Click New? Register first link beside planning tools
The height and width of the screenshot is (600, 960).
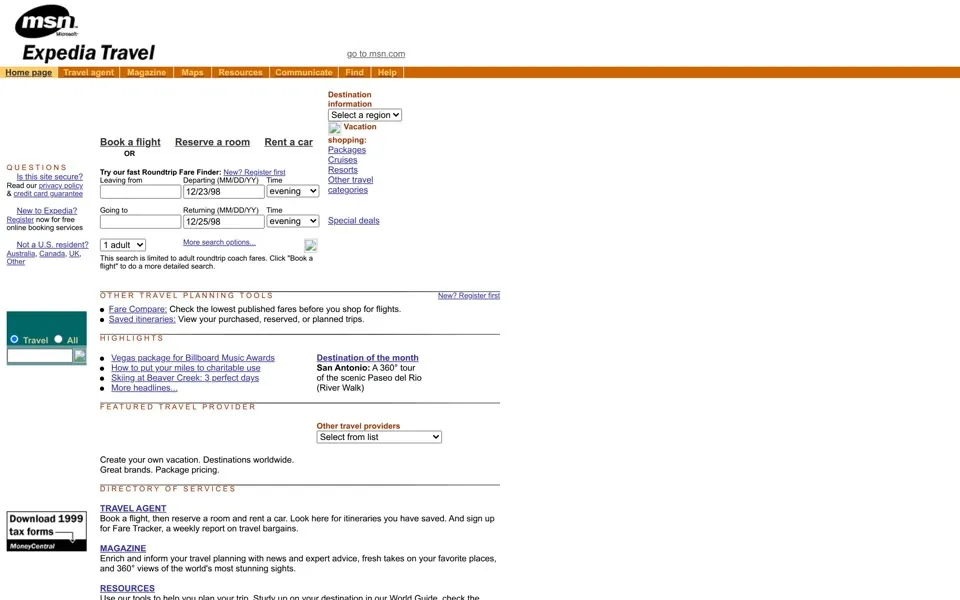(x=469, y=296)
